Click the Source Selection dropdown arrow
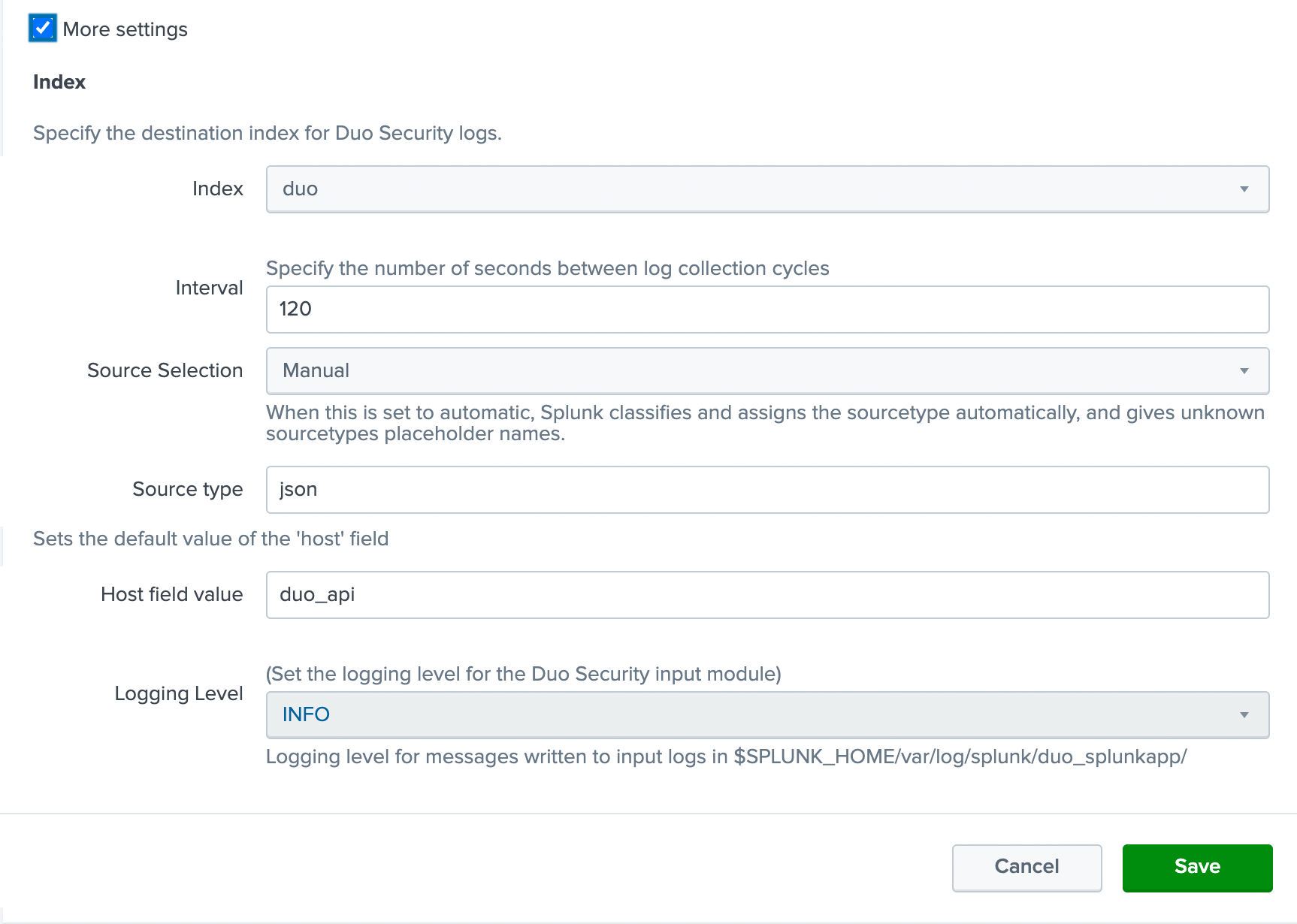Viewport: 1297px width, 924px height. 1244,370
